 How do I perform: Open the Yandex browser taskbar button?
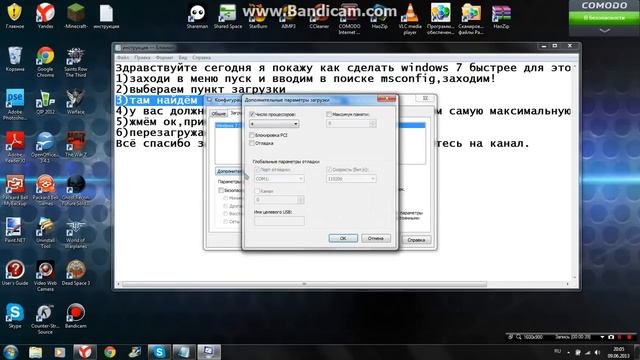click(84, 352)
